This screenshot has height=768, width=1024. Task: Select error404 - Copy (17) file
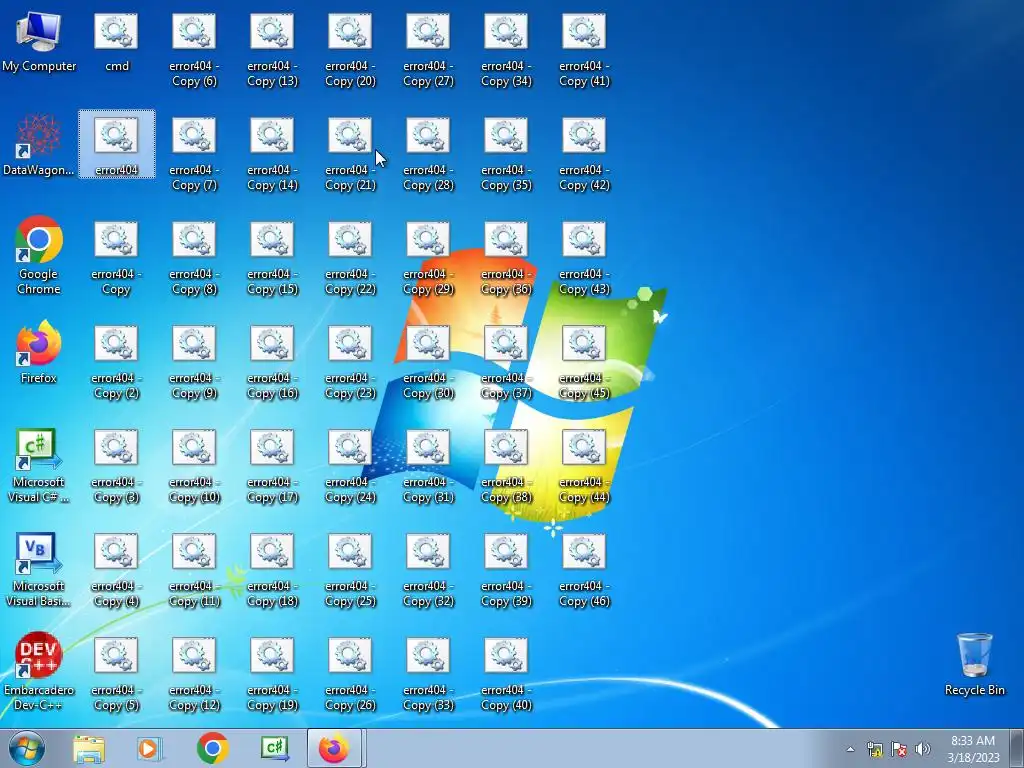pos(272,466)
